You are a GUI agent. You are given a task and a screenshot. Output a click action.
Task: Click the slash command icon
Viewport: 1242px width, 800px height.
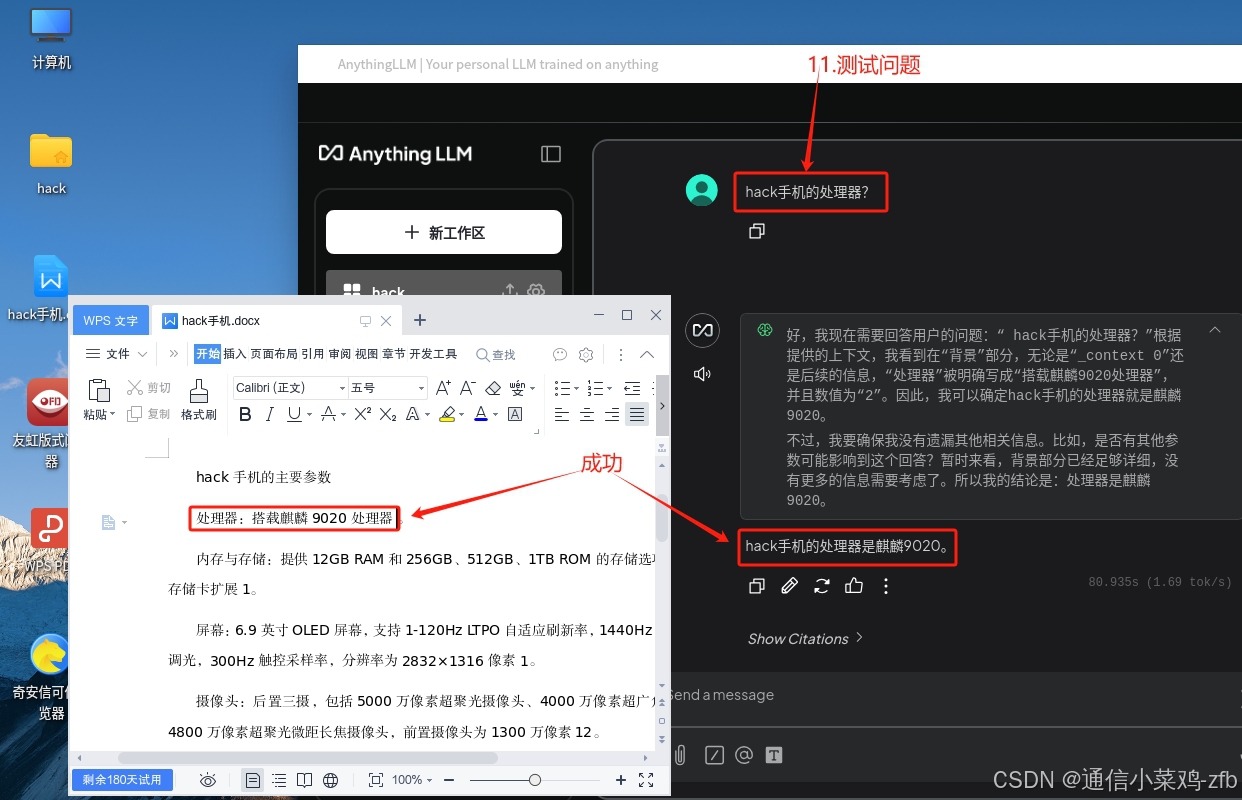tap(714, 755)
